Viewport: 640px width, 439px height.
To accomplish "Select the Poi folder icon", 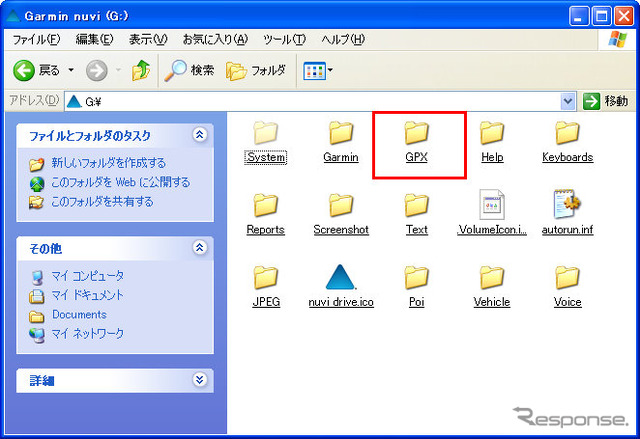I will point(416,277).
